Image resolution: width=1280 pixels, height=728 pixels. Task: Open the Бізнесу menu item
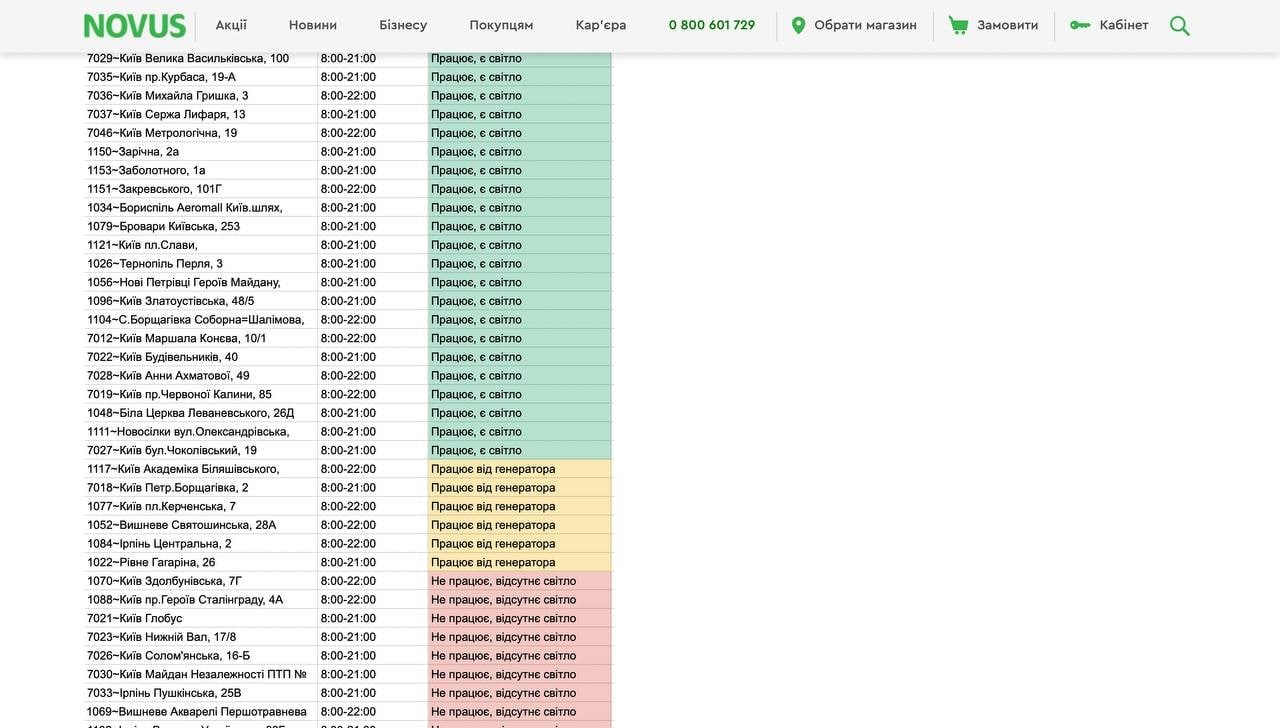pyautogui.click(x=403, y=25)
